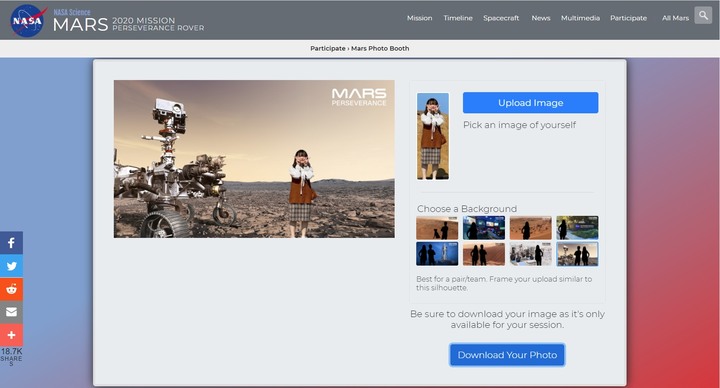Click 'Pick an image of yourself' text

pyautogui.click(x=519, y=125)
